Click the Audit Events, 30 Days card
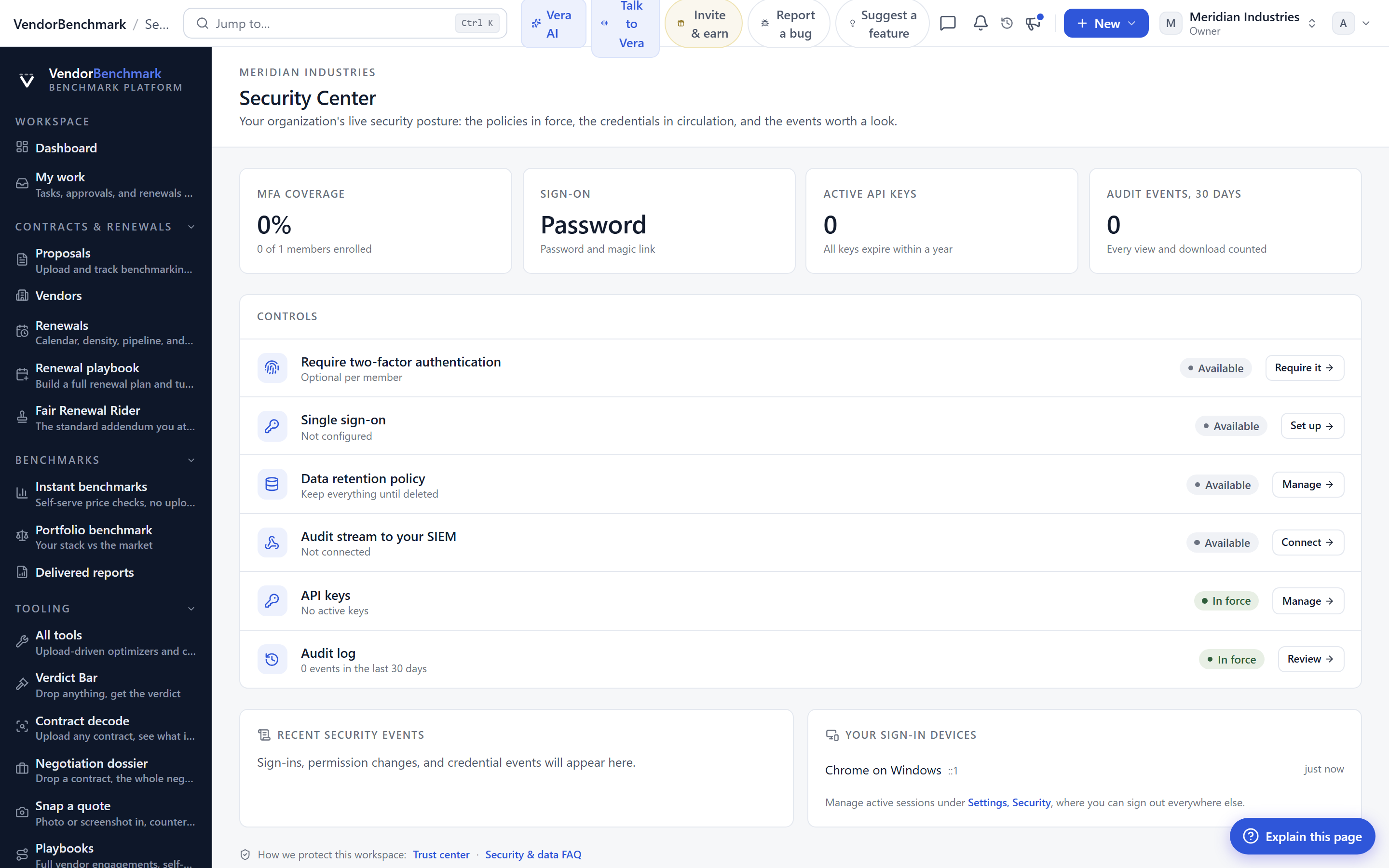The image size is (1389, 868). tap(1225, 220)
